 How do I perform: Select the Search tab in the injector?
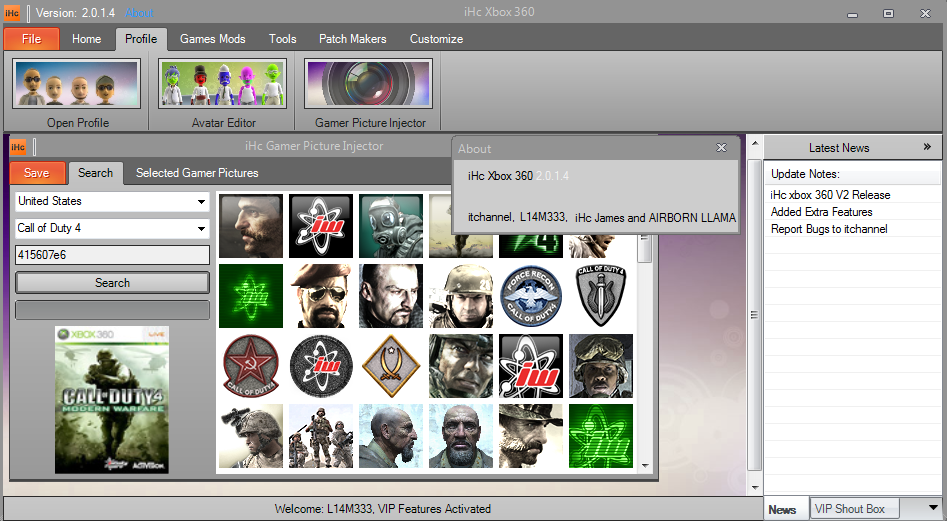(95, 173)
